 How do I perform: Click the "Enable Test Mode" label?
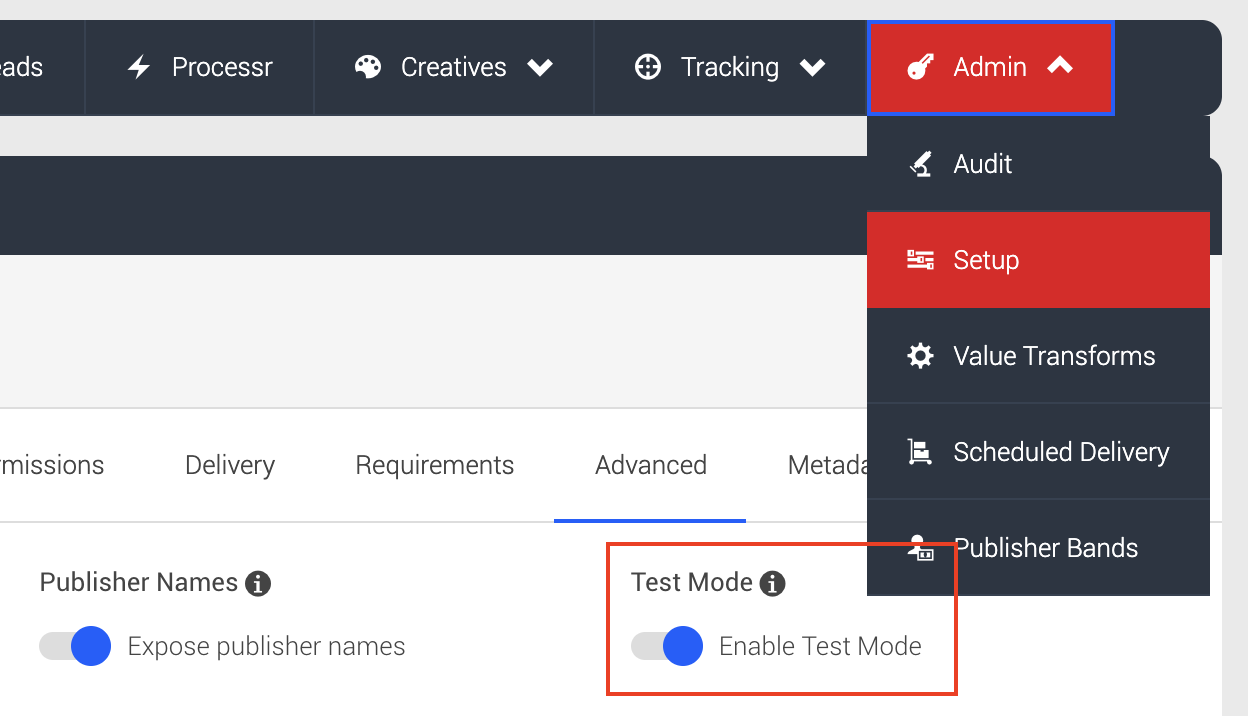(x=821, y=647)
